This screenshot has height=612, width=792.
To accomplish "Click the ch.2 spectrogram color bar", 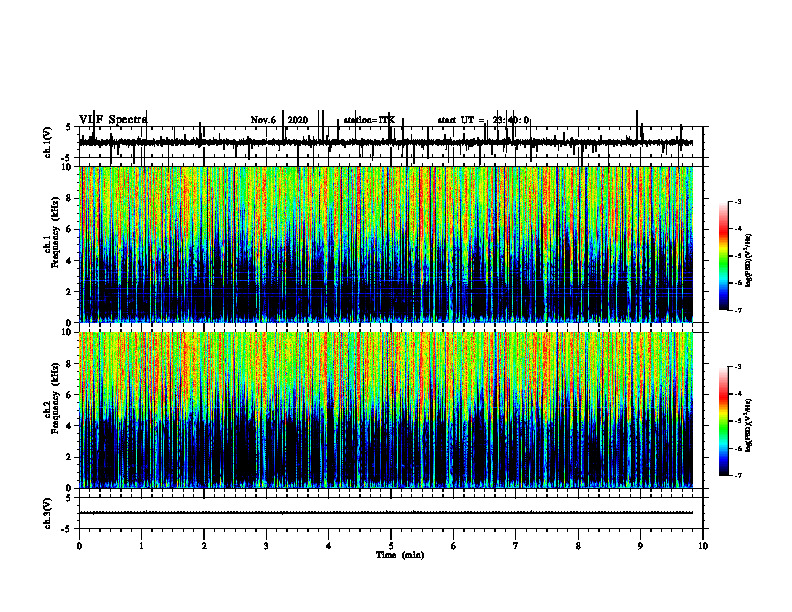I will coord(724,421).
